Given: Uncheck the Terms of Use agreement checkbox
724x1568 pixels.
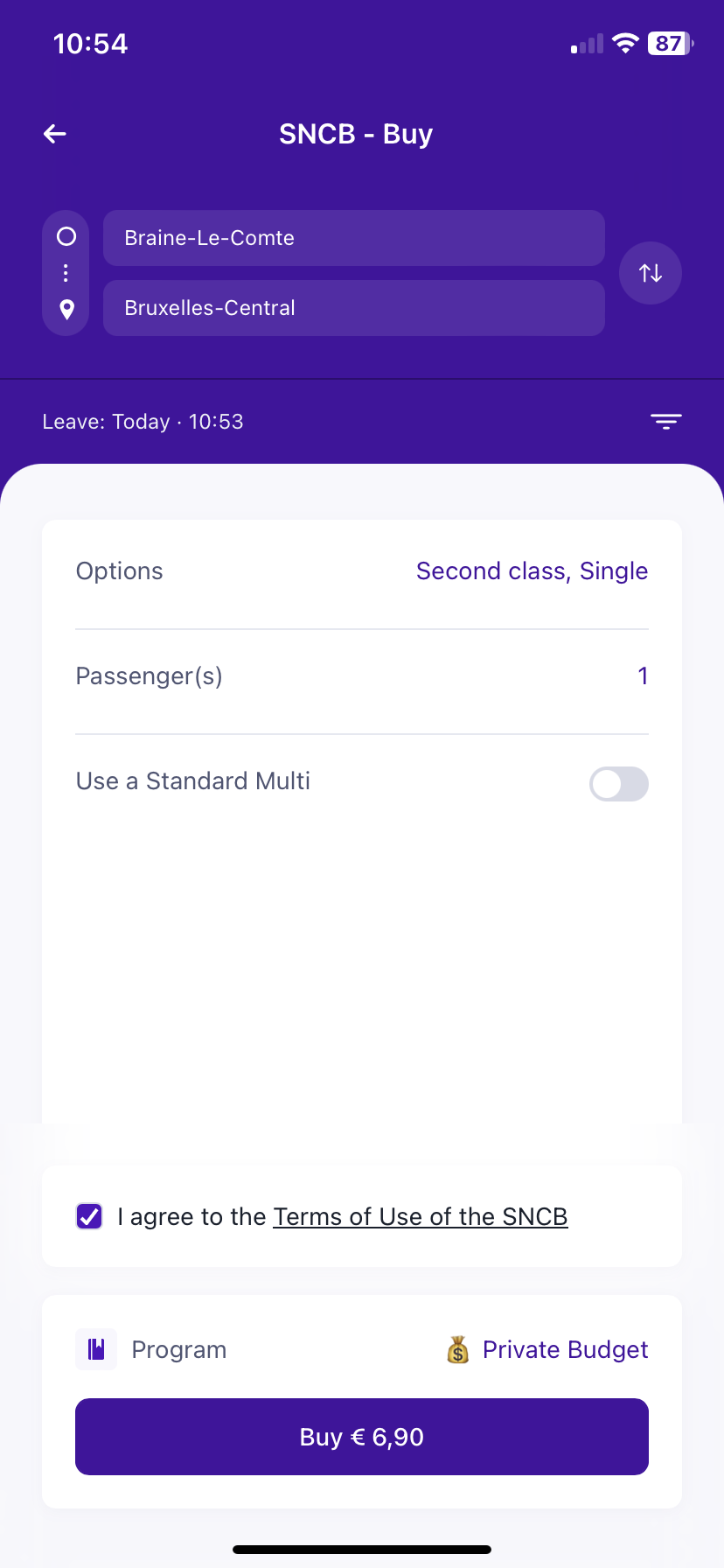Looking at the screenshot, I should click(89, 1216).
